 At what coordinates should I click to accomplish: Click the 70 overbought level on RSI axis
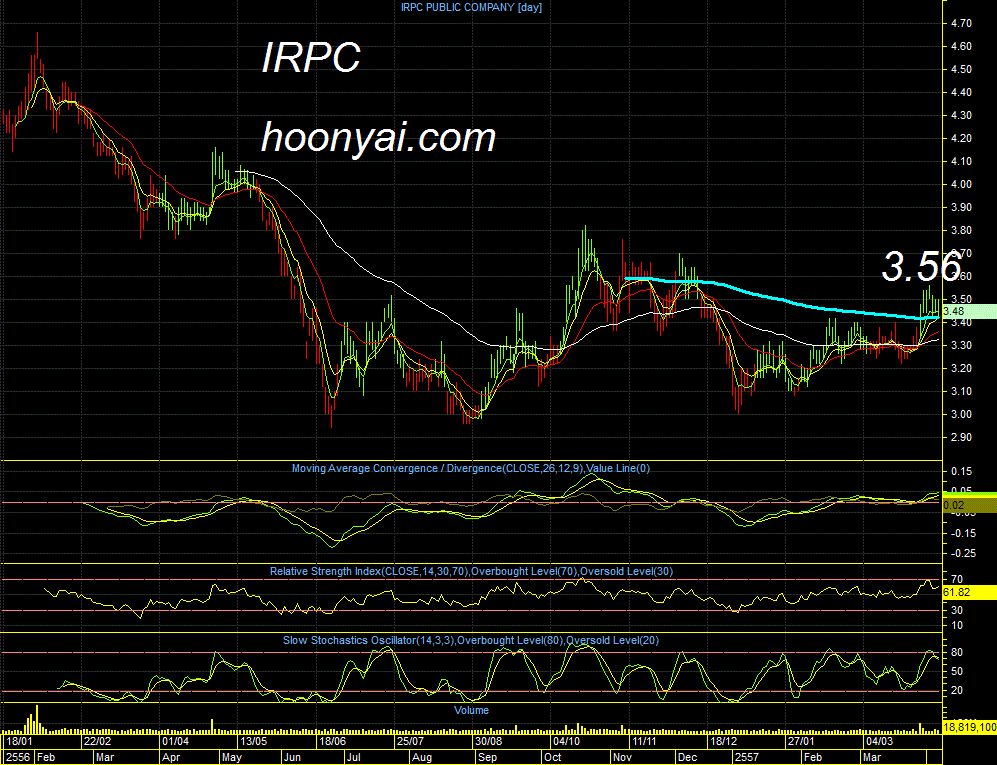click(x=957, y=579)
